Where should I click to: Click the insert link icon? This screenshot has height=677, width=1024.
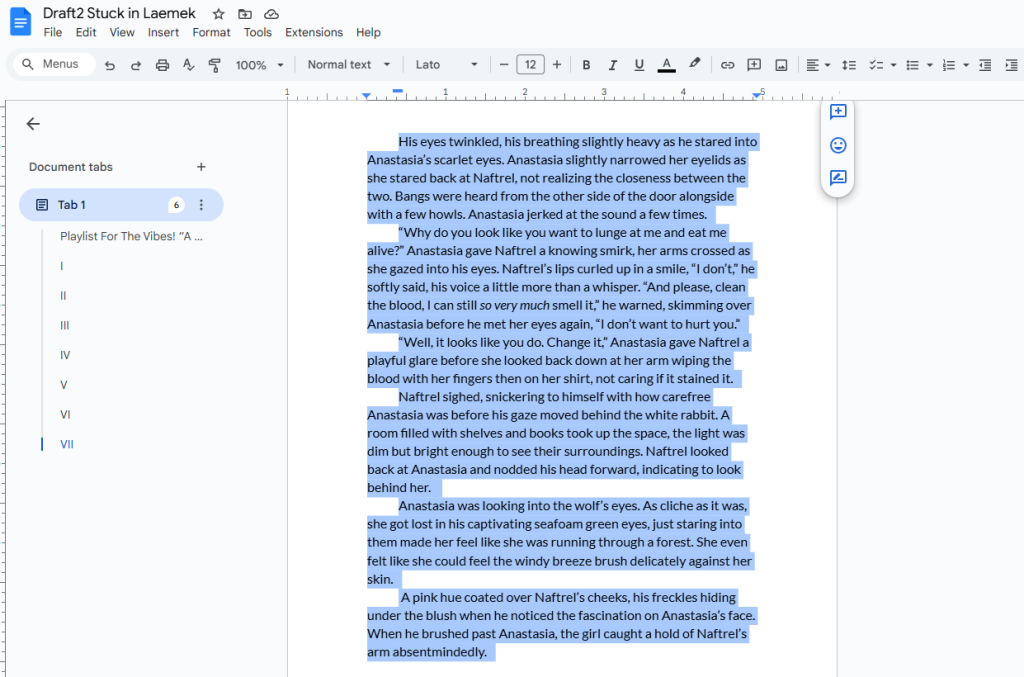(x=727, y=65)
